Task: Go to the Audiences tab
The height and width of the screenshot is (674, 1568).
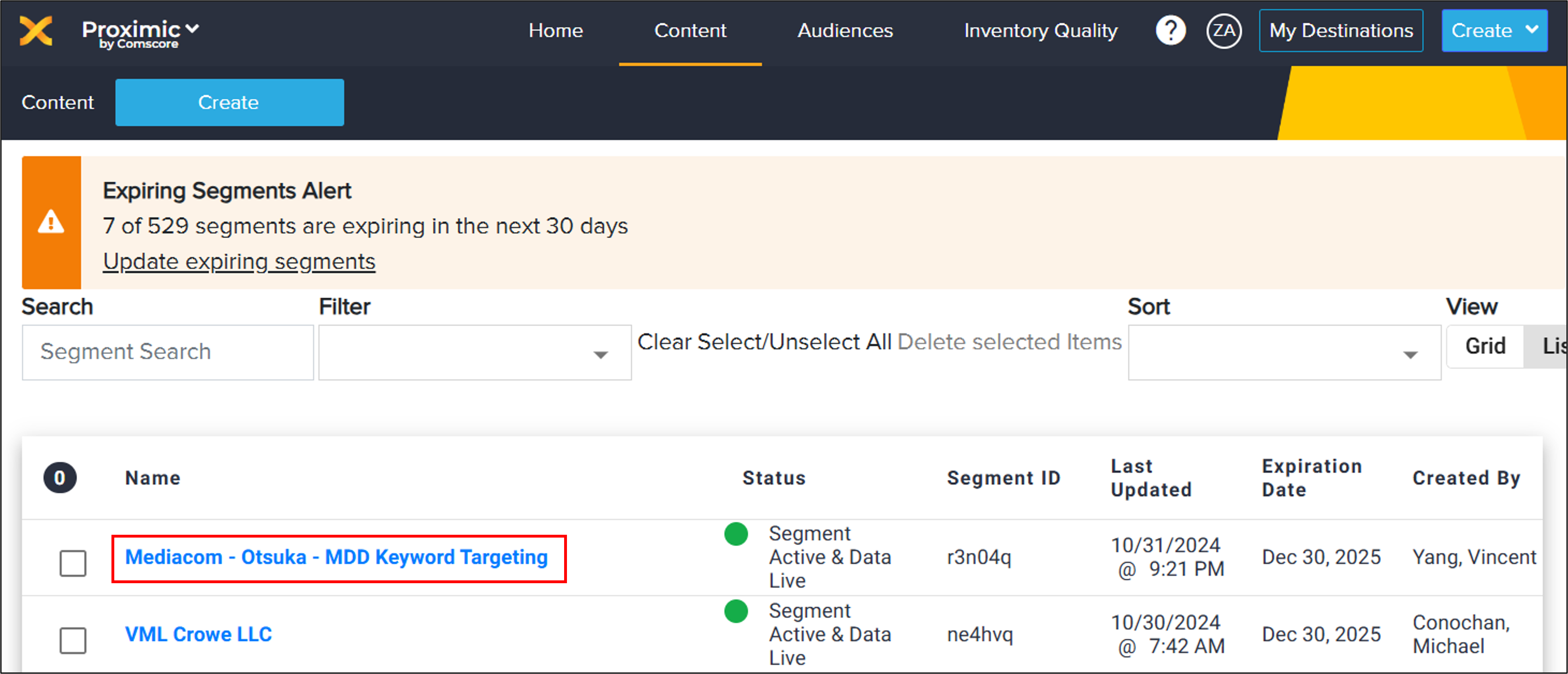Action: tap(845, 30)
